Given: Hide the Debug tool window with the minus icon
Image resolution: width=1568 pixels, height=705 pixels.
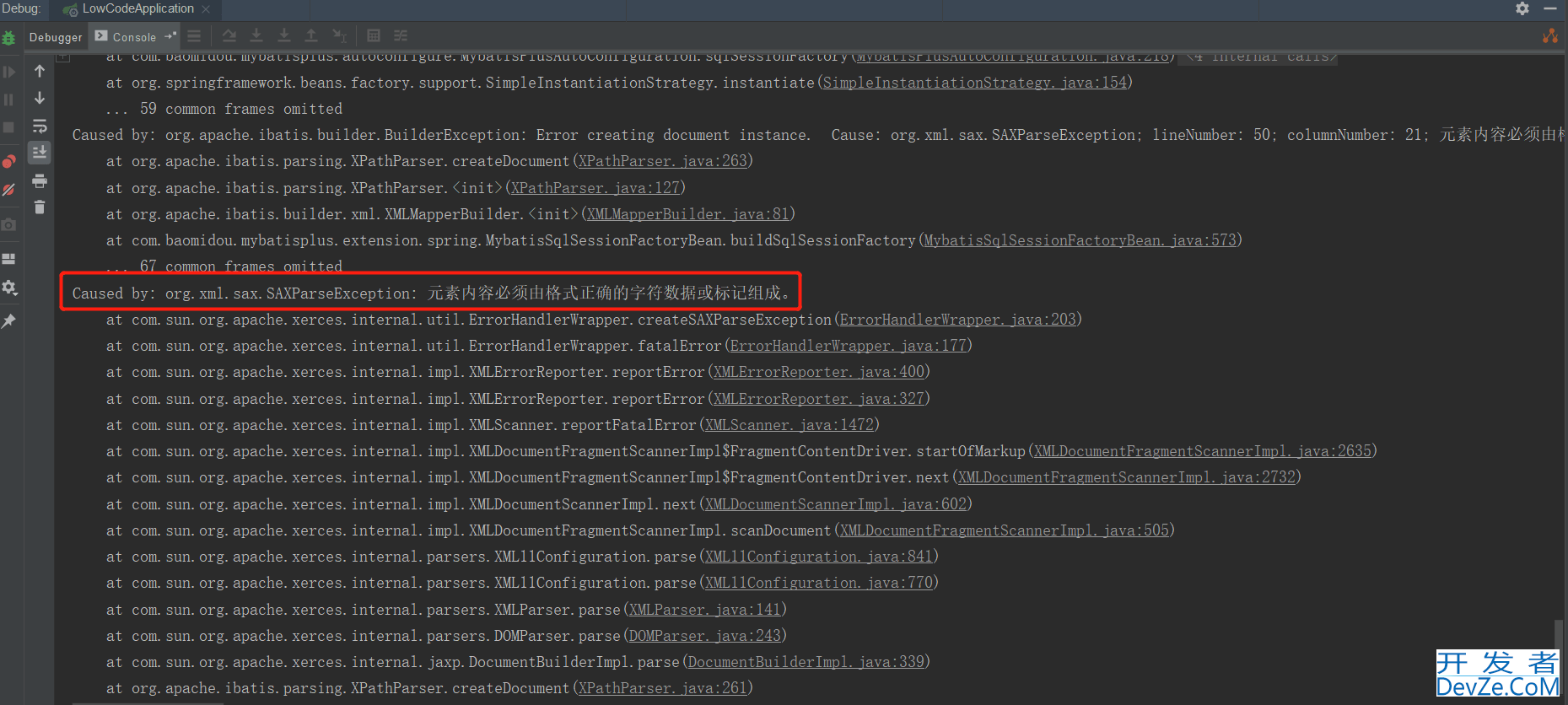Looking at the screenshot, I should click(x=1550, y=8).
